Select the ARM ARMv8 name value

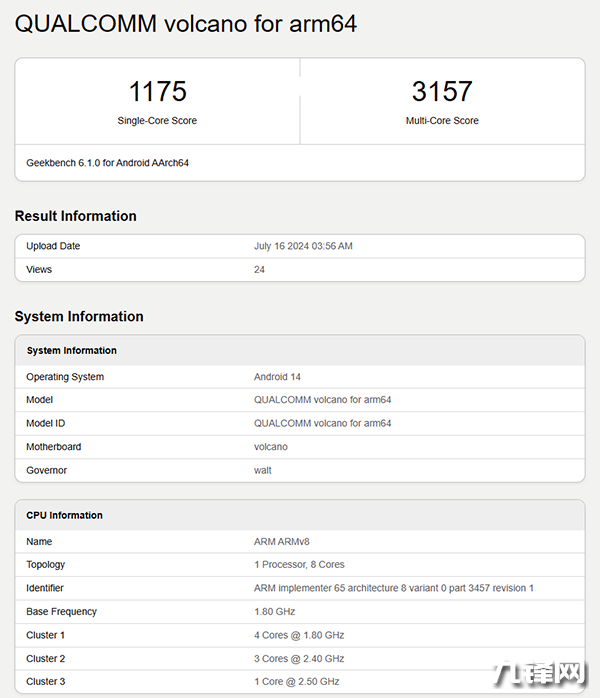[x=282, y=542]
